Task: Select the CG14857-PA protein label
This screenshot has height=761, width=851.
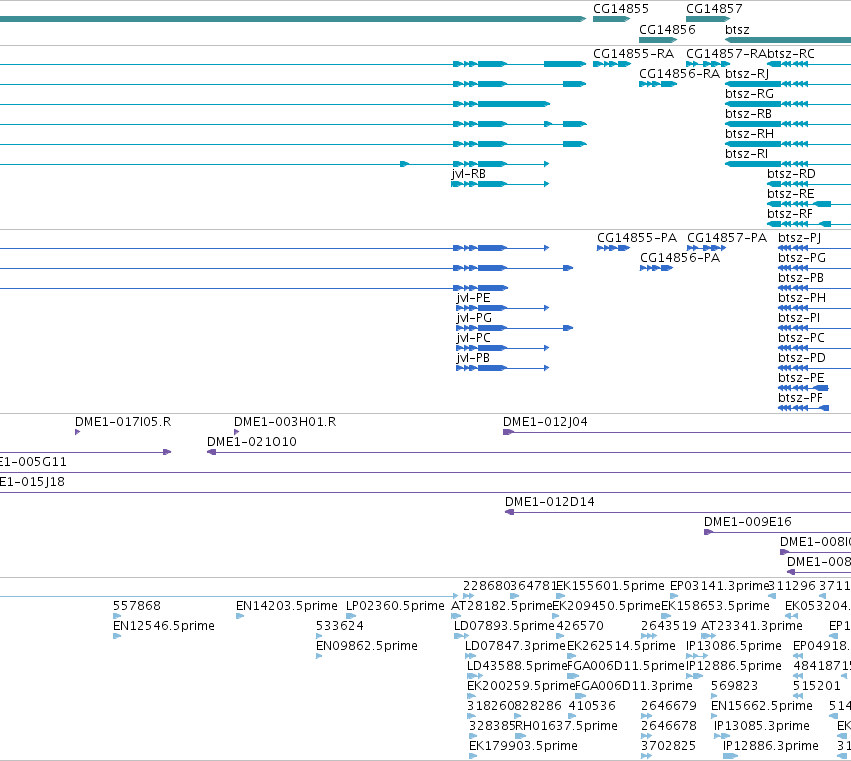Action: click(727, 238)
